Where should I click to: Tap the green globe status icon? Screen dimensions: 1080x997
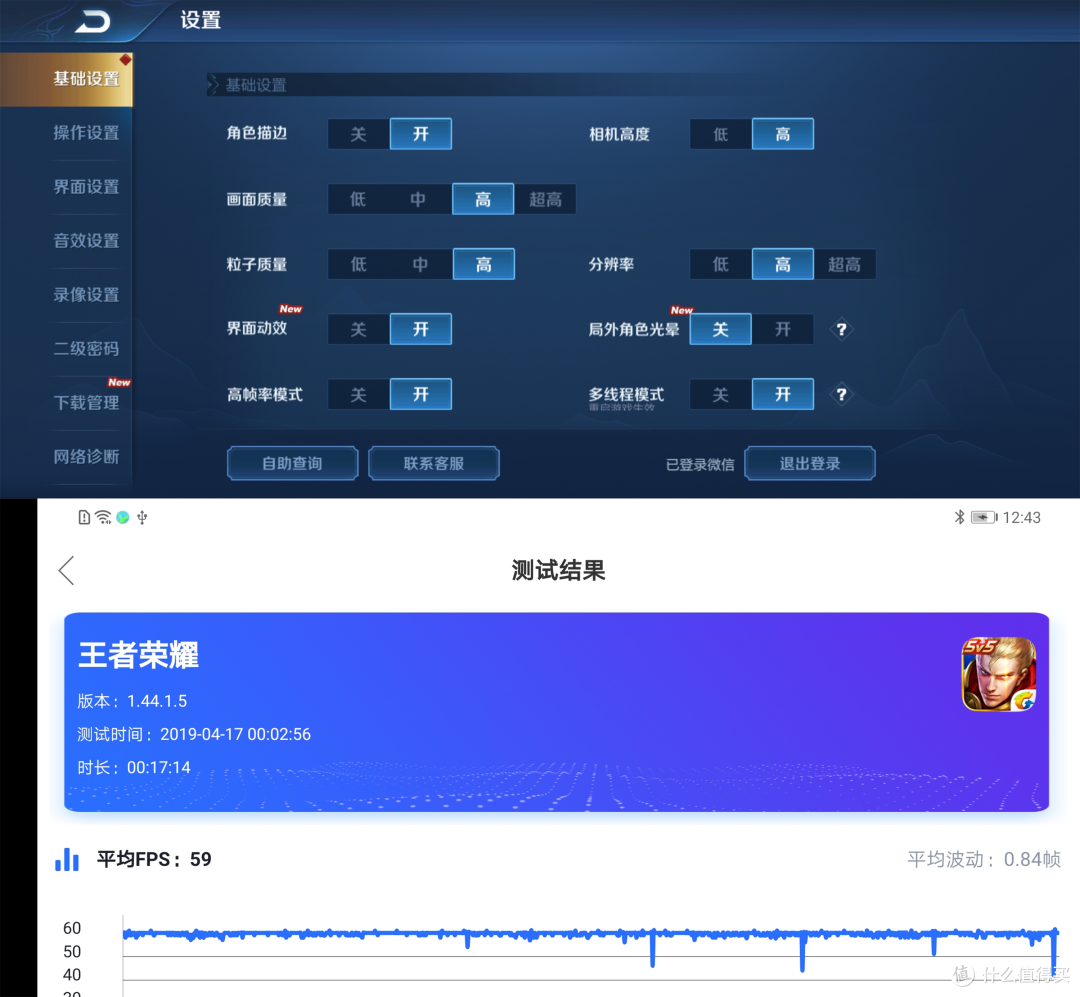[123, 517]
